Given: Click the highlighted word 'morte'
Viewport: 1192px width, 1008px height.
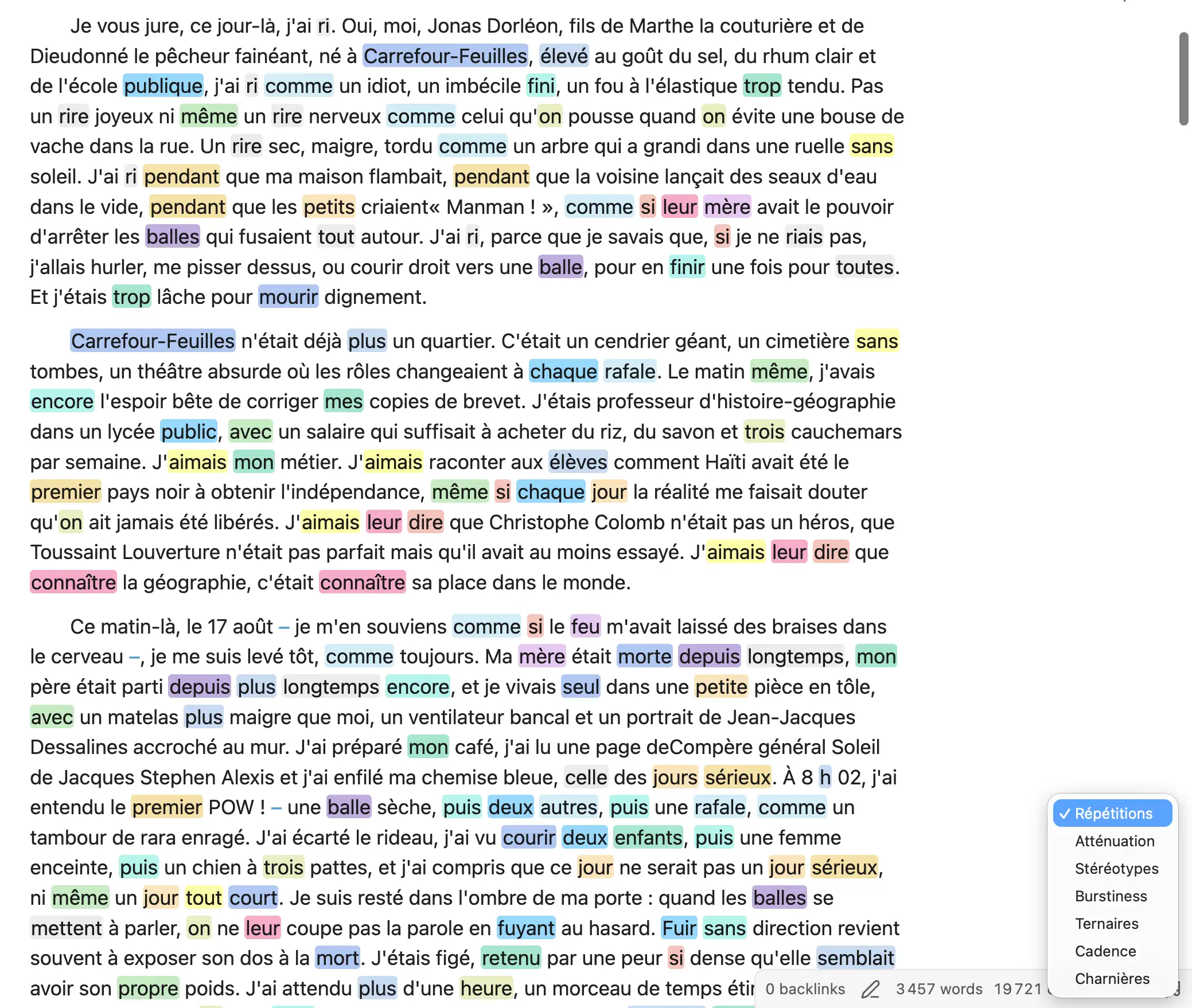Looking at the screenshot, I should pyautogui.click(x=645, y=656).
